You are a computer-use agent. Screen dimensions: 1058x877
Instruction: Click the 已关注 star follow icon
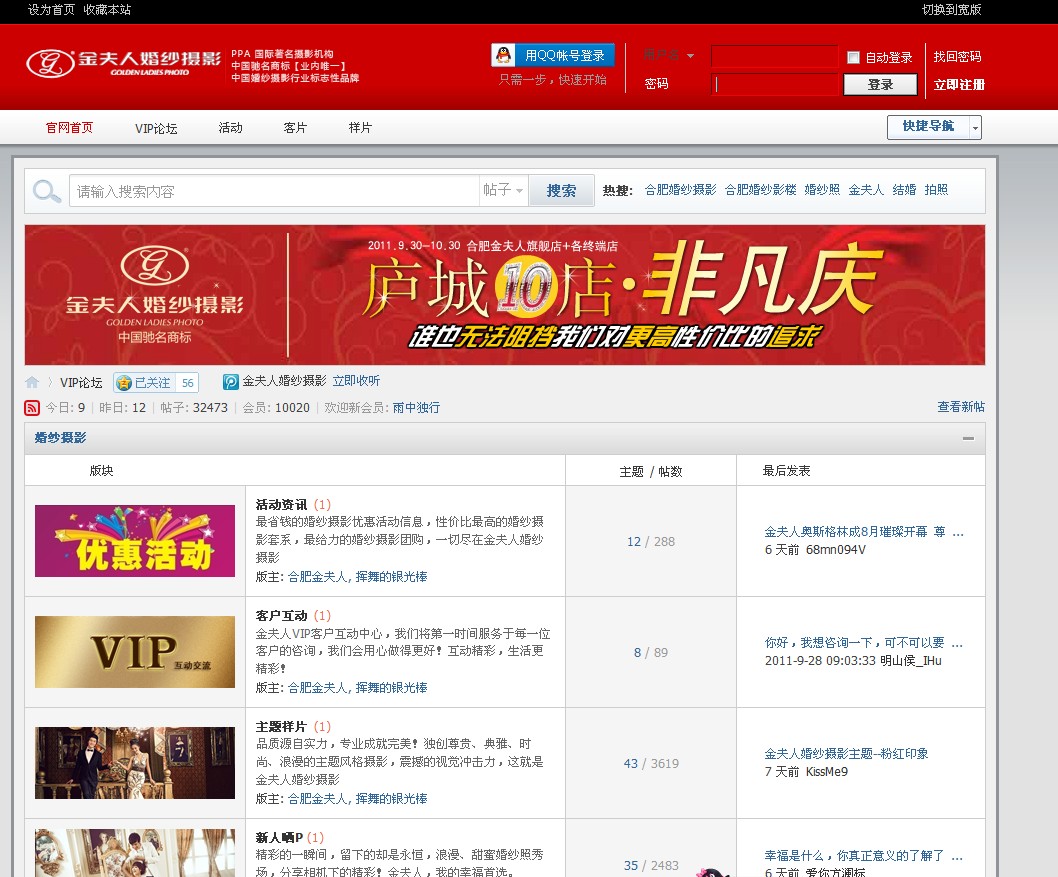[124, 382]
